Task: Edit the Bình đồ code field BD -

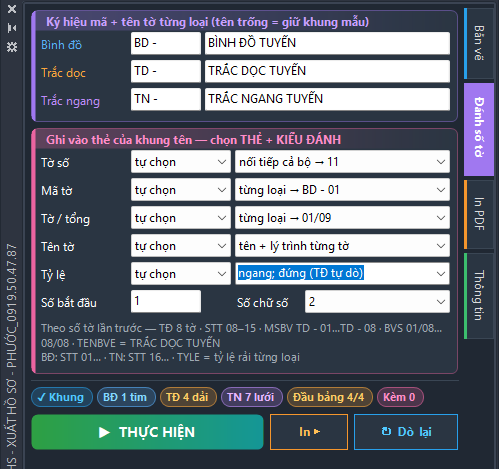Action: [166, 43]
